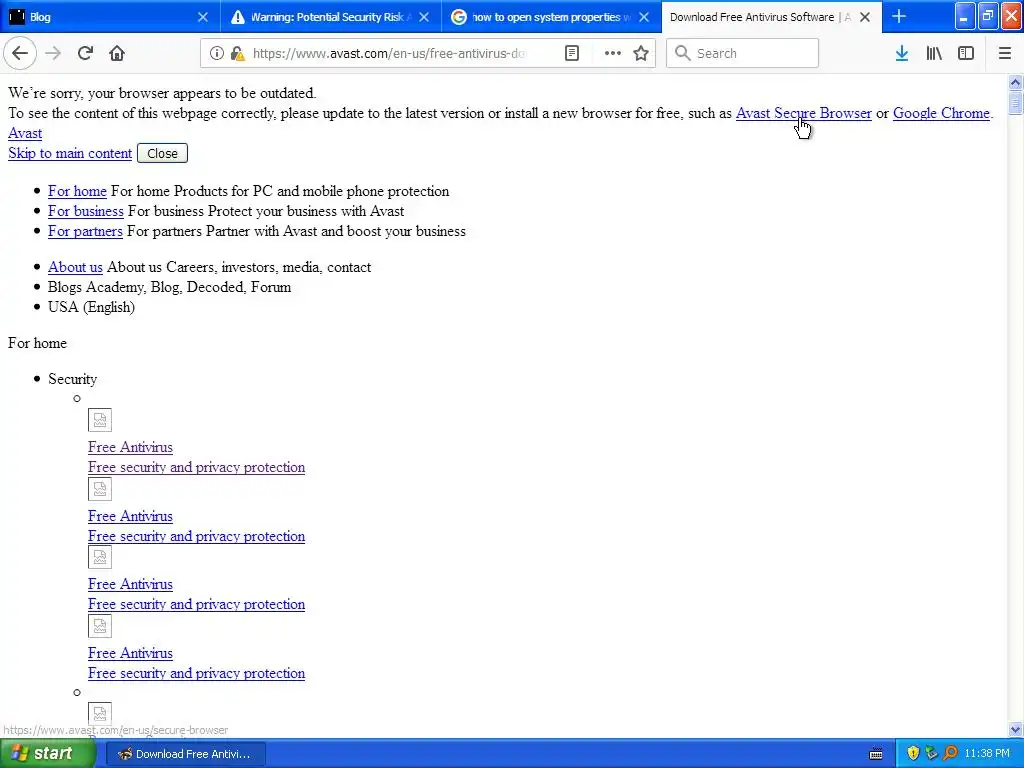Click the first Free Antivirus link
Image resolution: width=1024 pixels, height=768 pixels.
130,447
